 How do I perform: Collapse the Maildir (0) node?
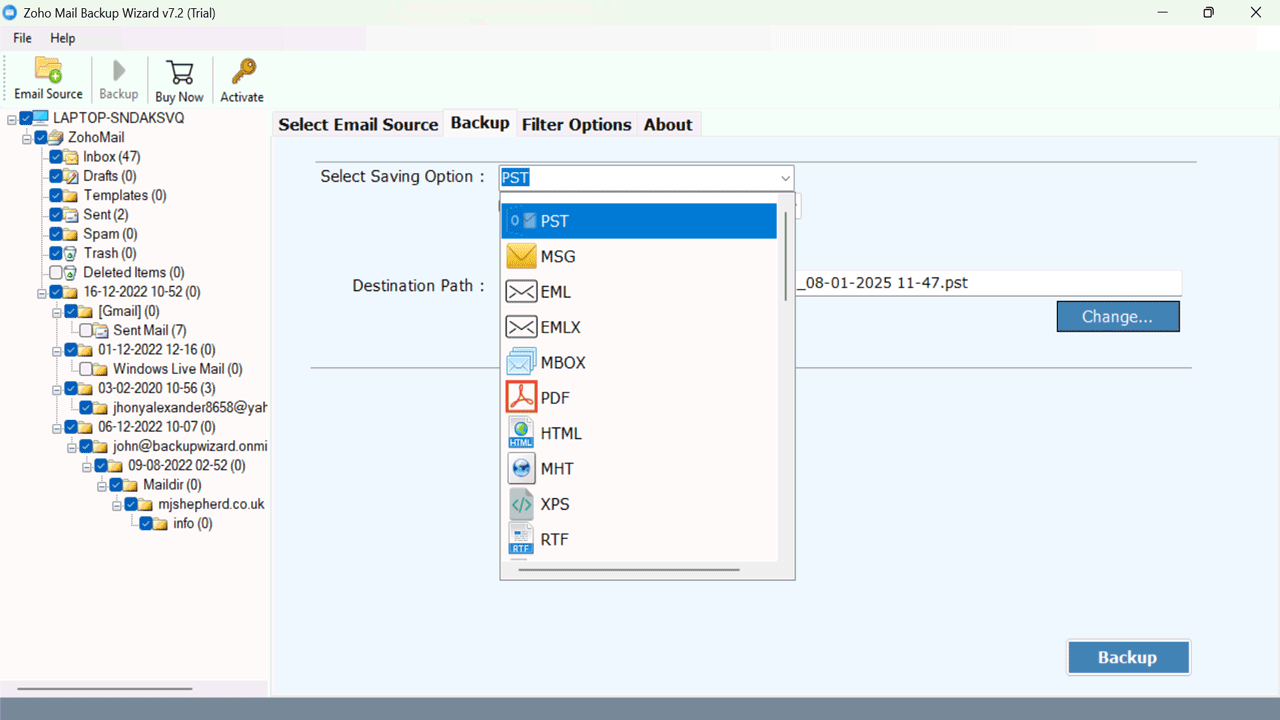pos(102,485)
